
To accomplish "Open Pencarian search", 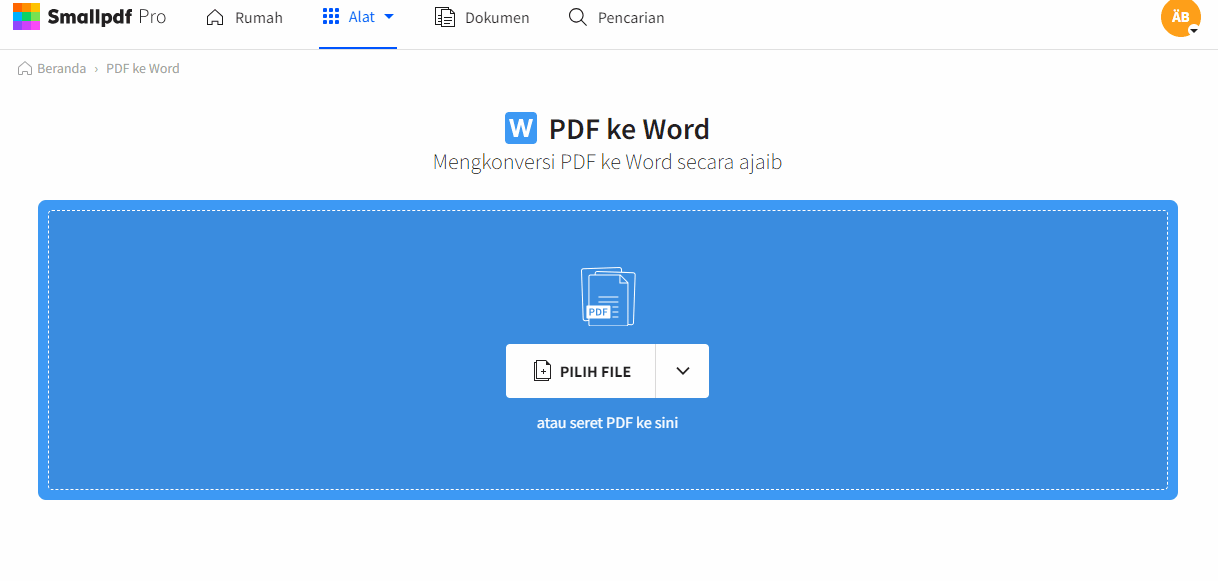I will tap(616, 17).
